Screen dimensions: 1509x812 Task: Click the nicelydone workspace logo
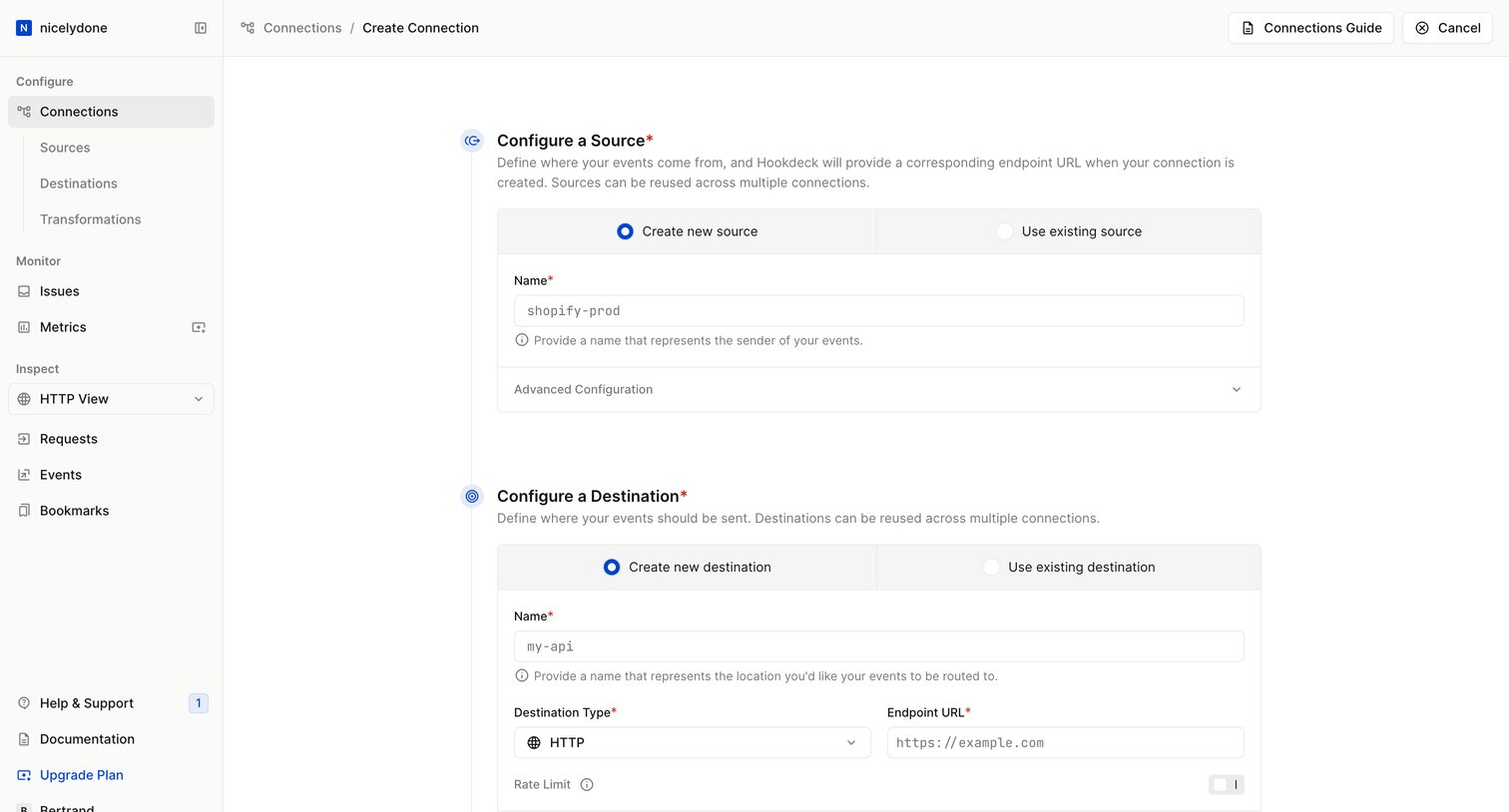click(x=24, y=28)
